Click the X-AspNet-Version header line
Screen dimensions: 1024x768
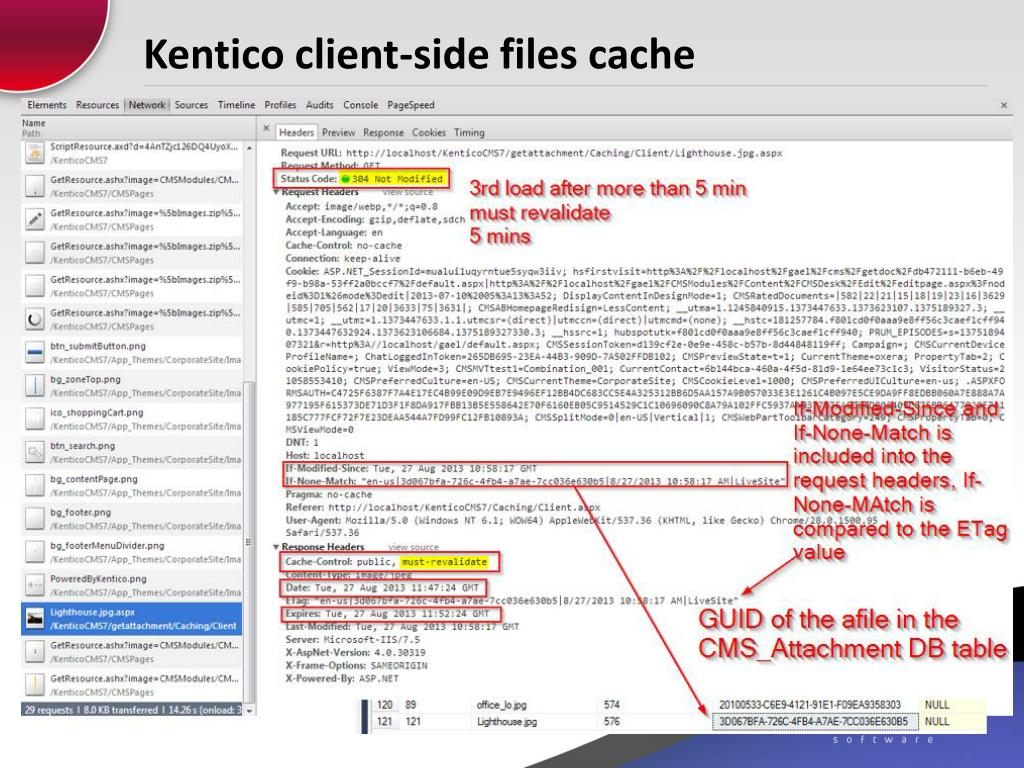pos(355,652)
